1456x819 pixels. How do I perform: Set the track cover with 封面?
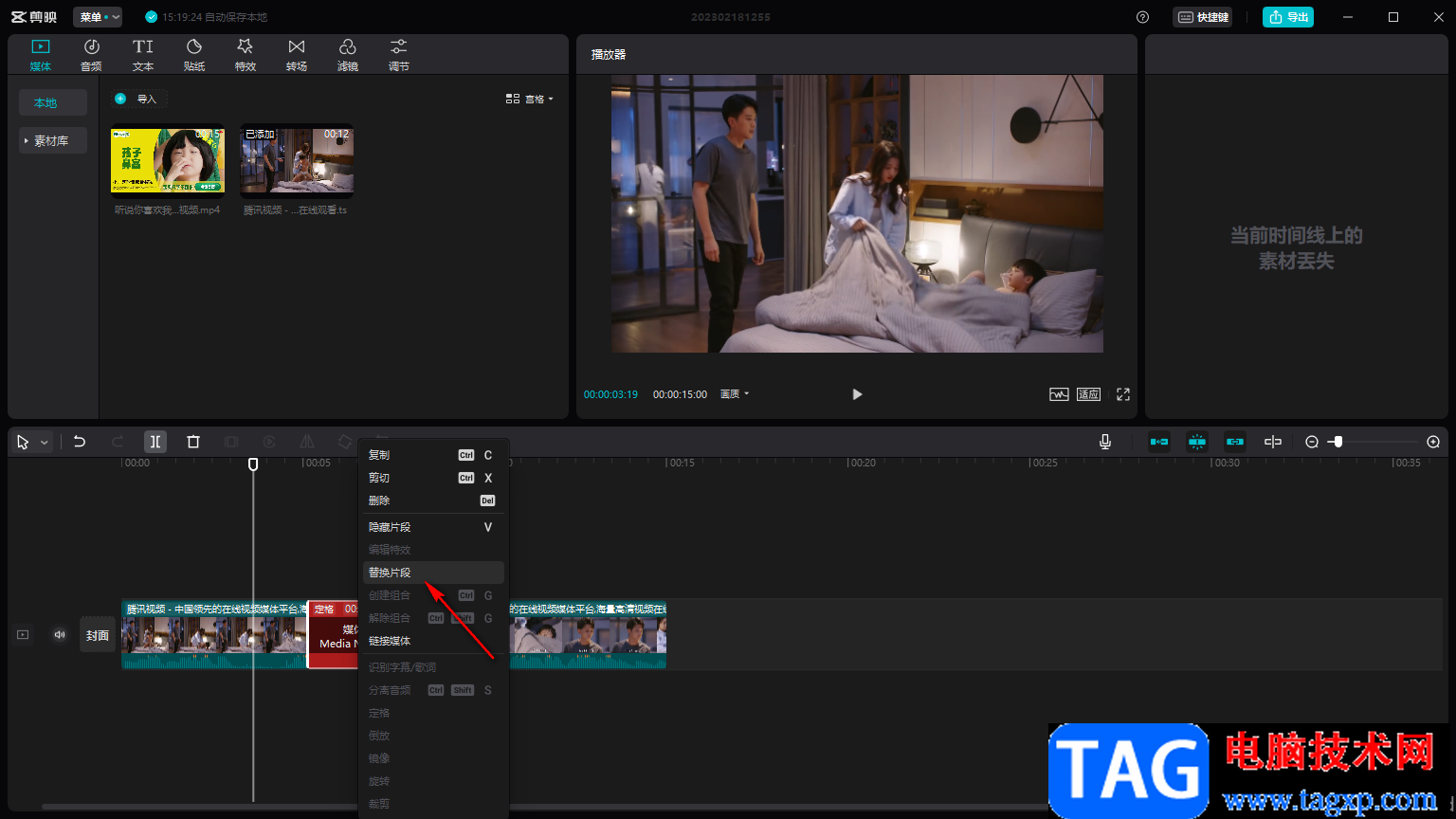click(98, 635)
